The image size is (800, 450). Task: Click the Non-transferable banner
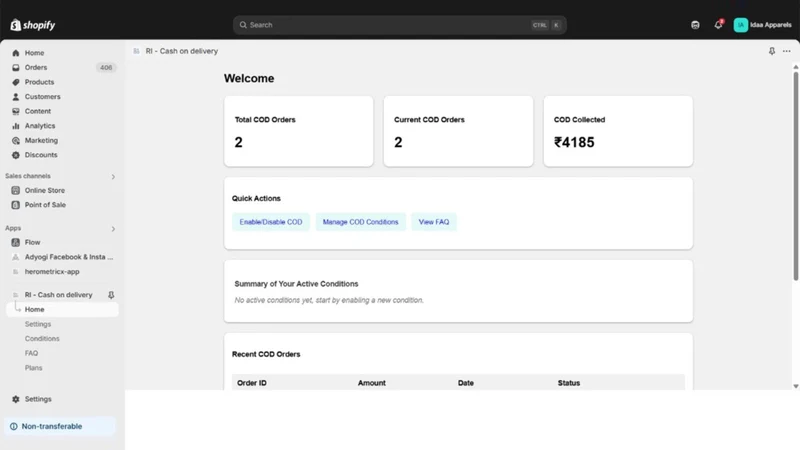coord(60,427)
